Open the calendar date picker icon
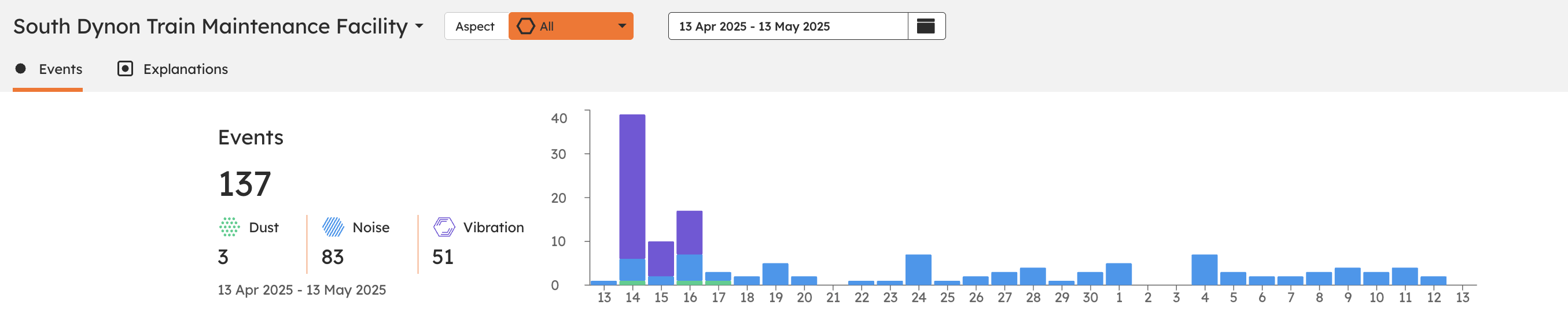Viewport: 1568px width, 327px height. (x=926, y=26)
